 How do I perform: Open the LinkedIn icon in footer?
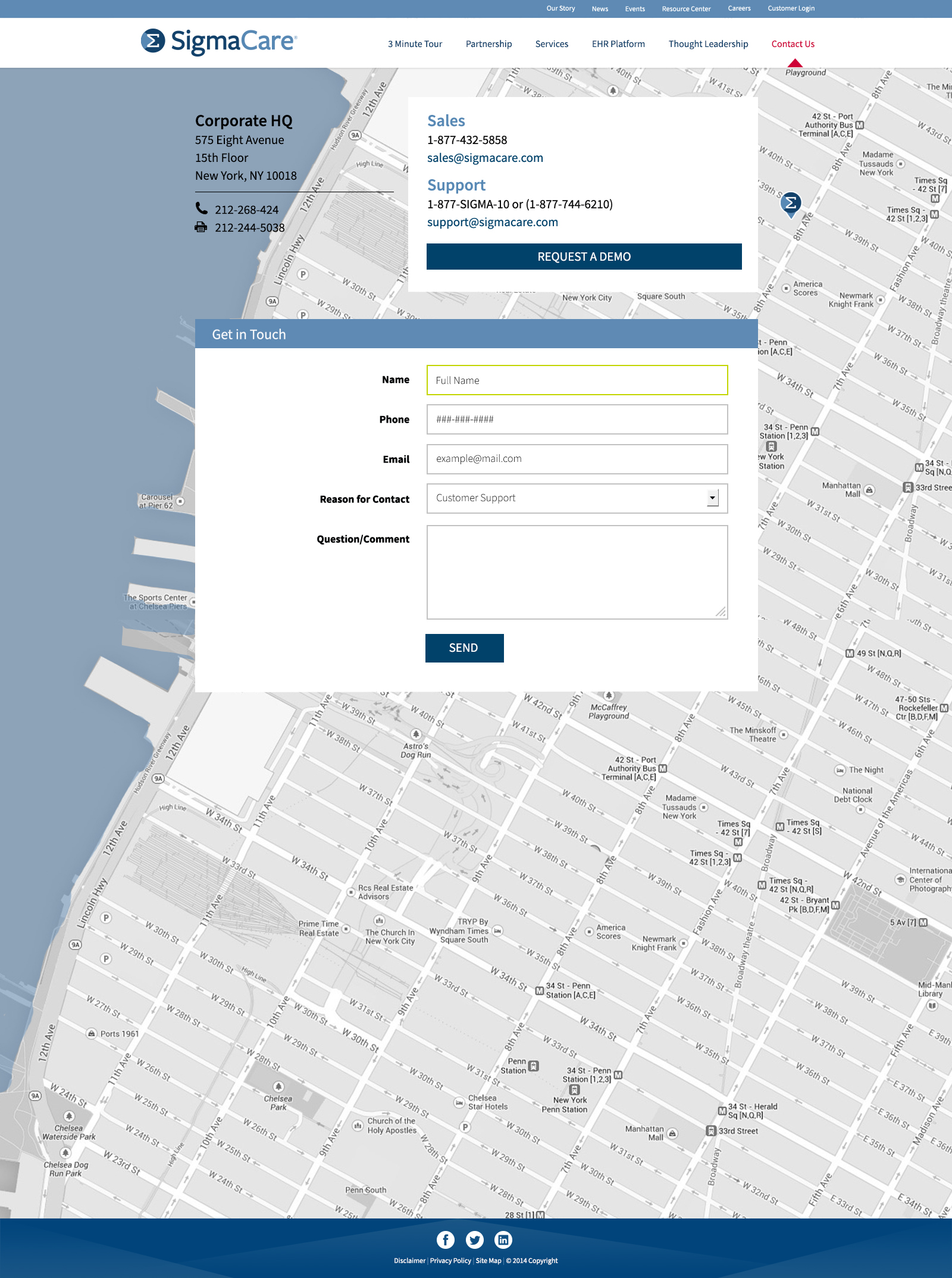tap(503, 1240)
